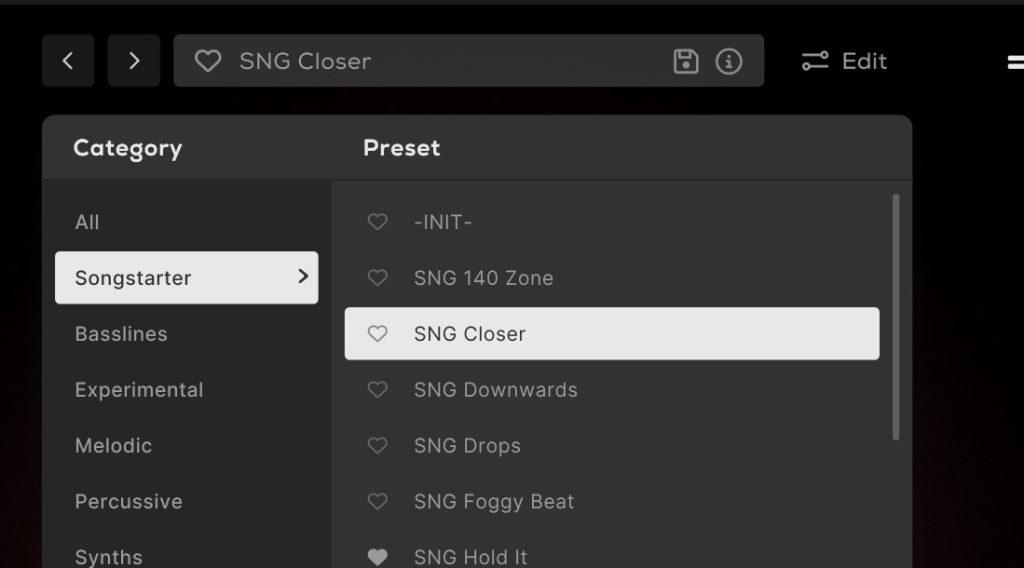
Task: Click the preset list scrollbar
Action: point(895,316)
